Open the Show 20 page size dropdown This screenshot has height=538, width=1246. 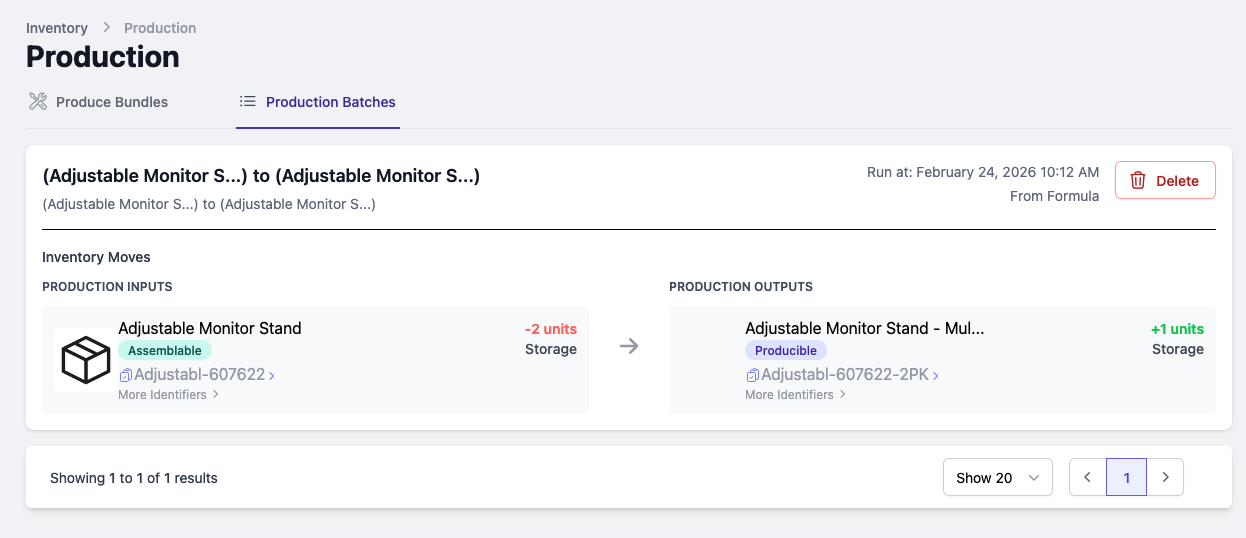click(x=997, y=478)
